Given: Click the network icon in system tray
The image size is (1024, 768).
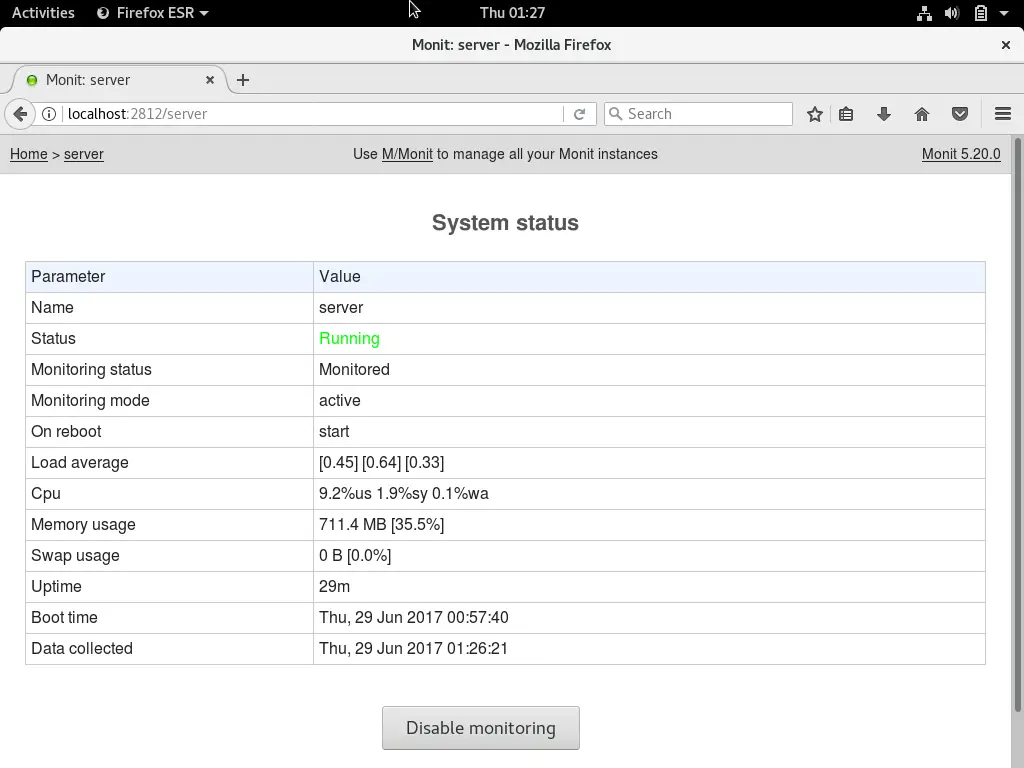Looking at the screenshot, I should tap(924, 13).
